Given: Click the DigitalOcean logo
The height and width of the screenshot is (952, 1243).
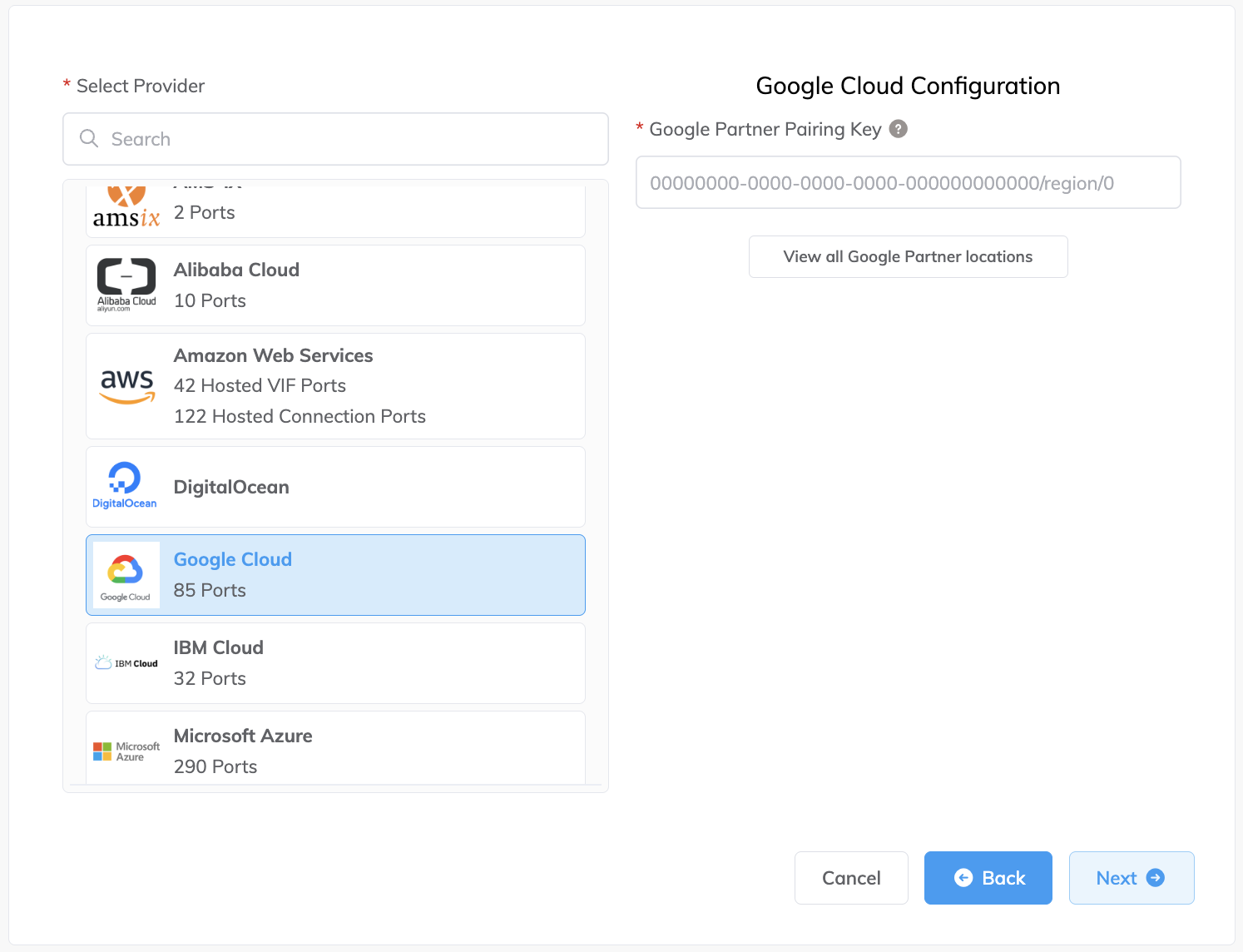Looking at the screenshot, I should 125,486.
